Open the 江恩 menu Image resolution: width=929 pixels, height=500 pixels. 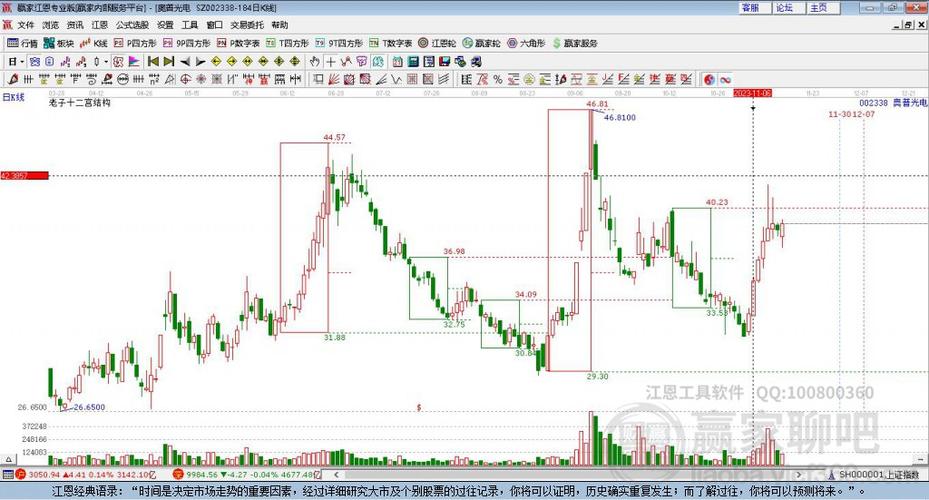[100, 25]
